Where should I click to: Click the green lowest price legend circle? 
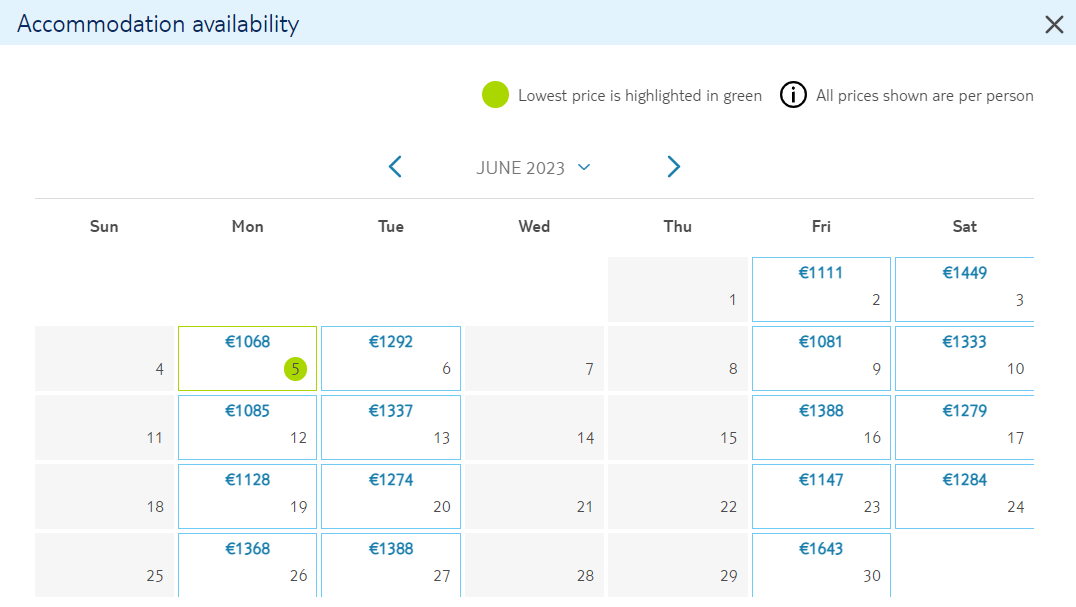click(495, 95)
